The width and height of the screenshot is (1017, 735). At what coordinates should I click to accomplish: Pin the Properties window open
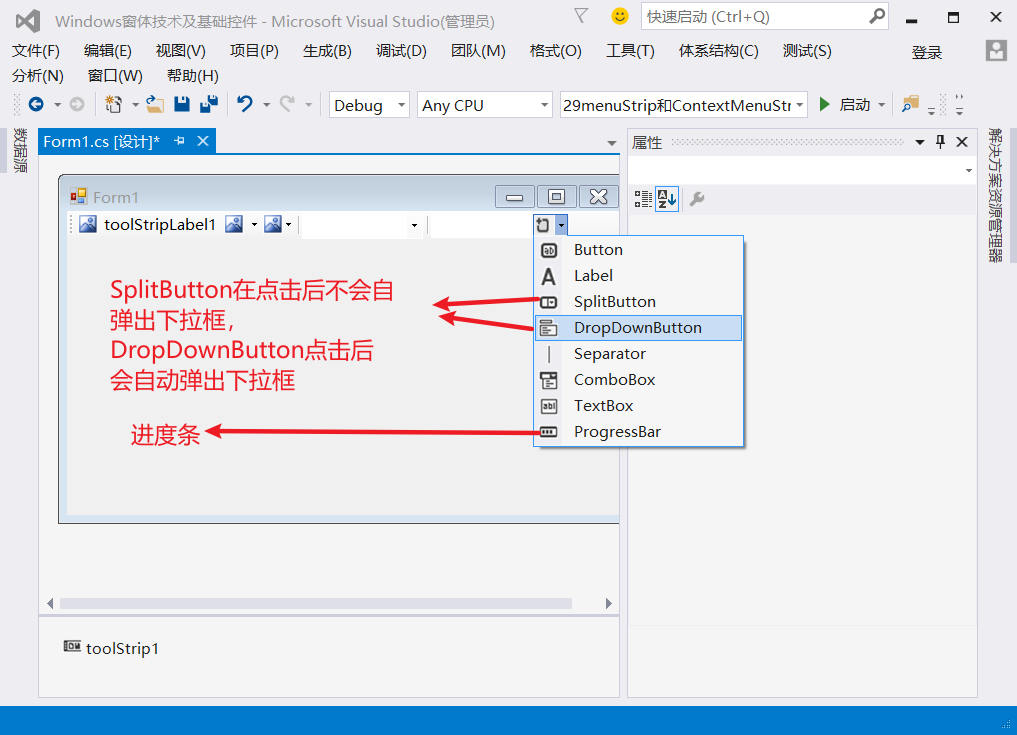tap(940, 142)
